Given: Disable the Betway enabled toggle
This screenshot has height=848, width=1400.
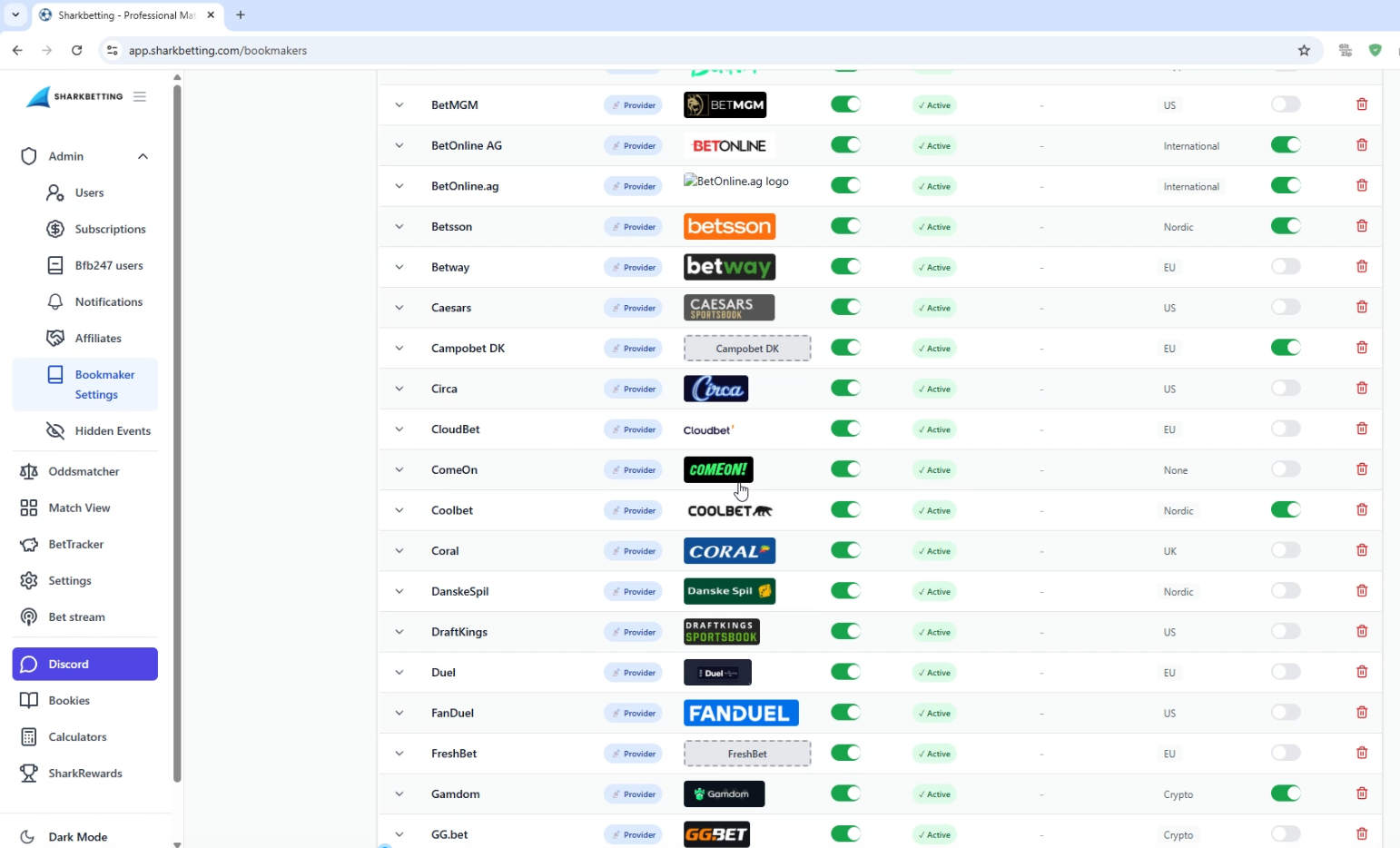Looking at the screenshot, I should [845, 267].
